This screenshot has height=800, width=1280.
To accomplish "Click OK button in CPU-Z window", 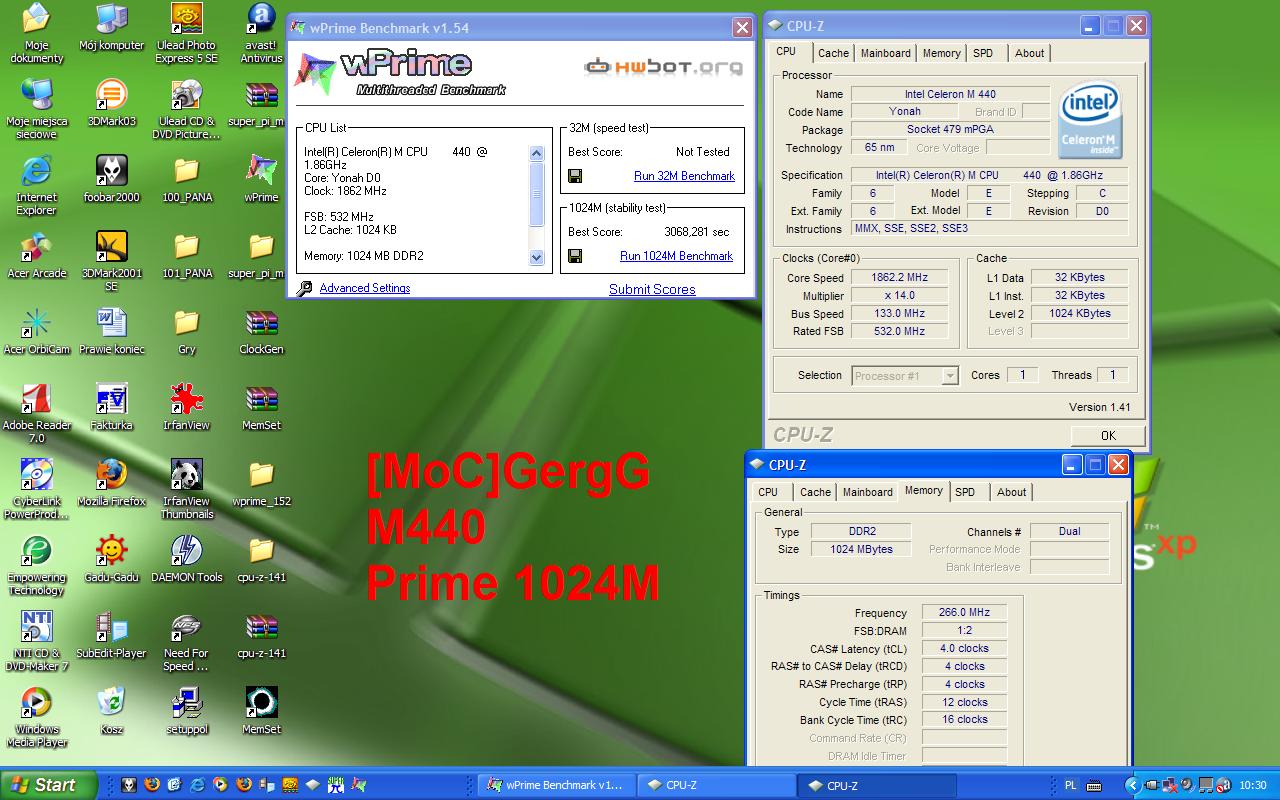I will click(1108, 435).
